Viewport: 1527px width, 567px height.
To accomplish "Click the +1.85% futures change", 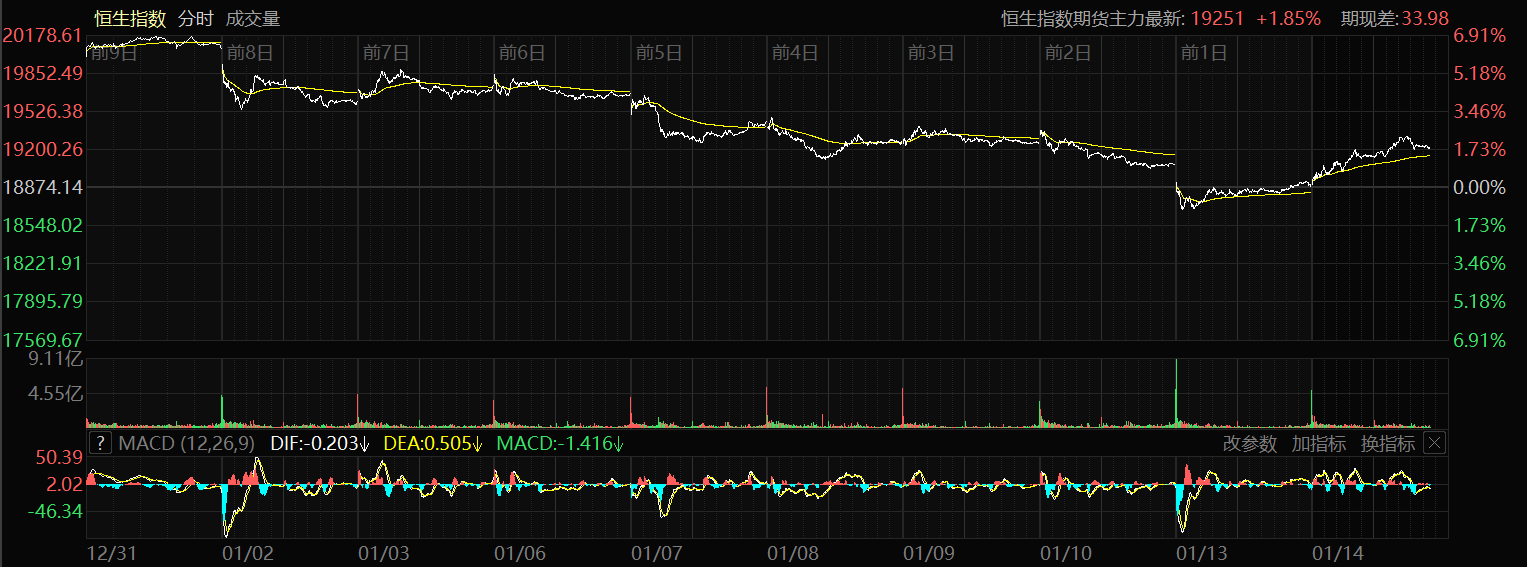I will tap(1289, 18).
